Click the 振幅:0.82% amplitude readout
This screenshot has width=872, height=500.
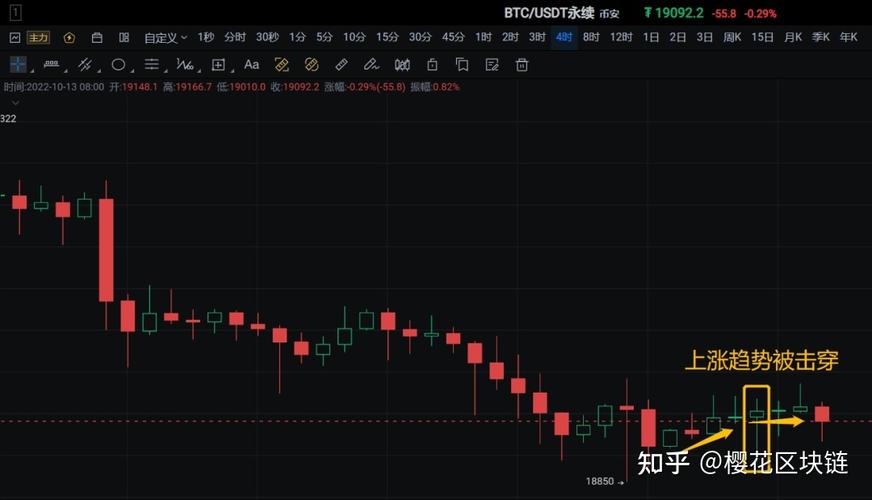[x=435, y=87]
